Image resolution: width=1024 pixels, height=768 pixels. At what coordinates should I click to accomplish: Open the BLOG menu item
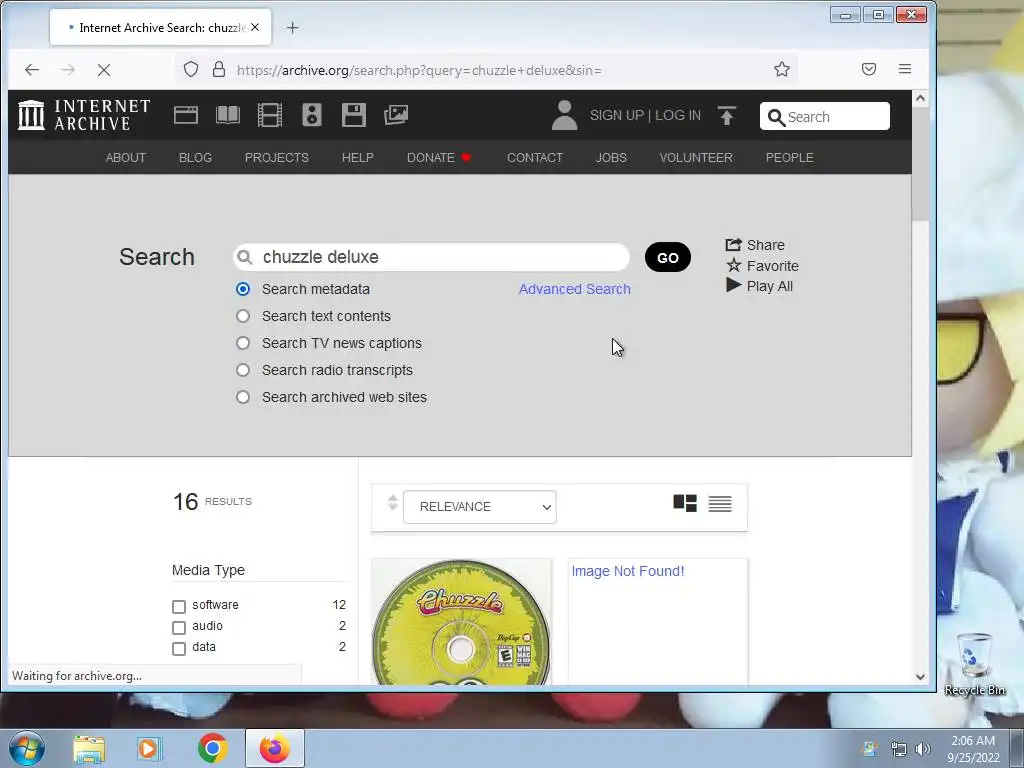(195, 157)
